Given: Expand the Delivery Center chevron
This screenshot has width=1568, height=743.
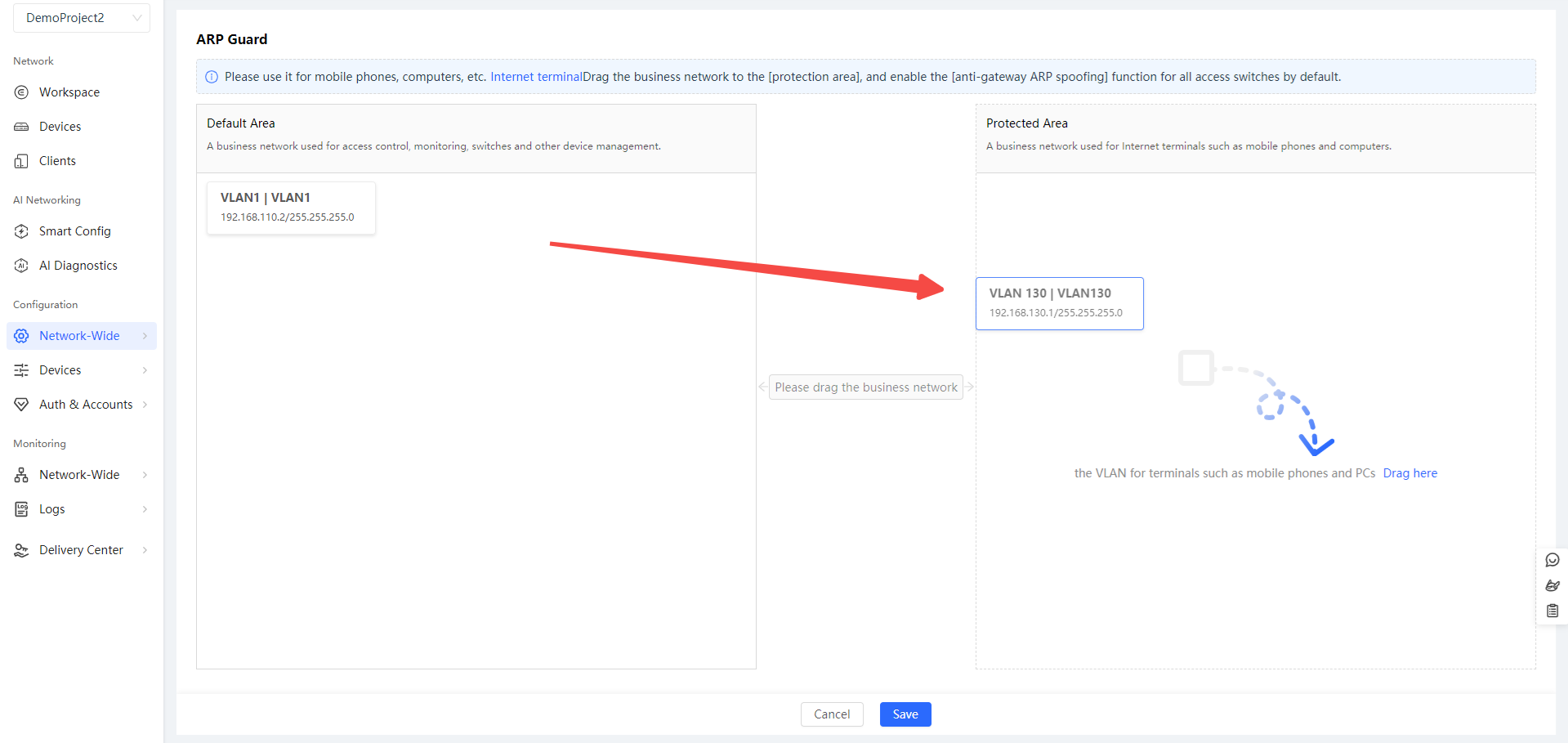Looking at the screenshot, I should pyautogui.click(x=145, y=550).
